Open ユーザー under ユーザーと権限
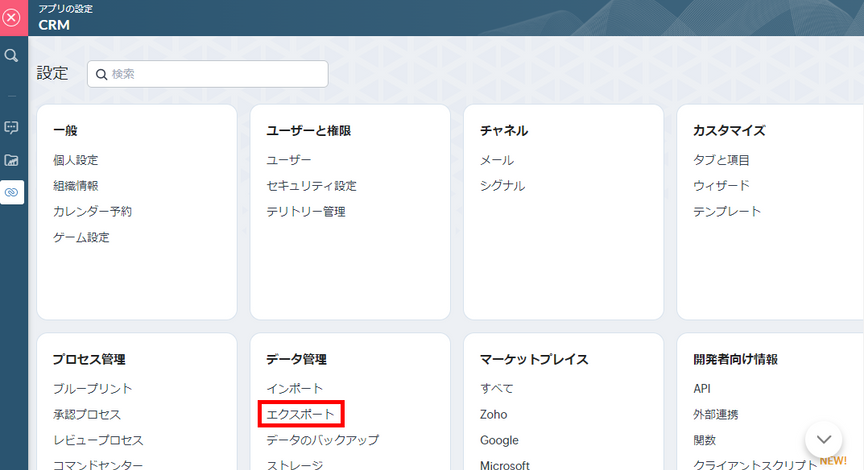 tap(289, 160)
